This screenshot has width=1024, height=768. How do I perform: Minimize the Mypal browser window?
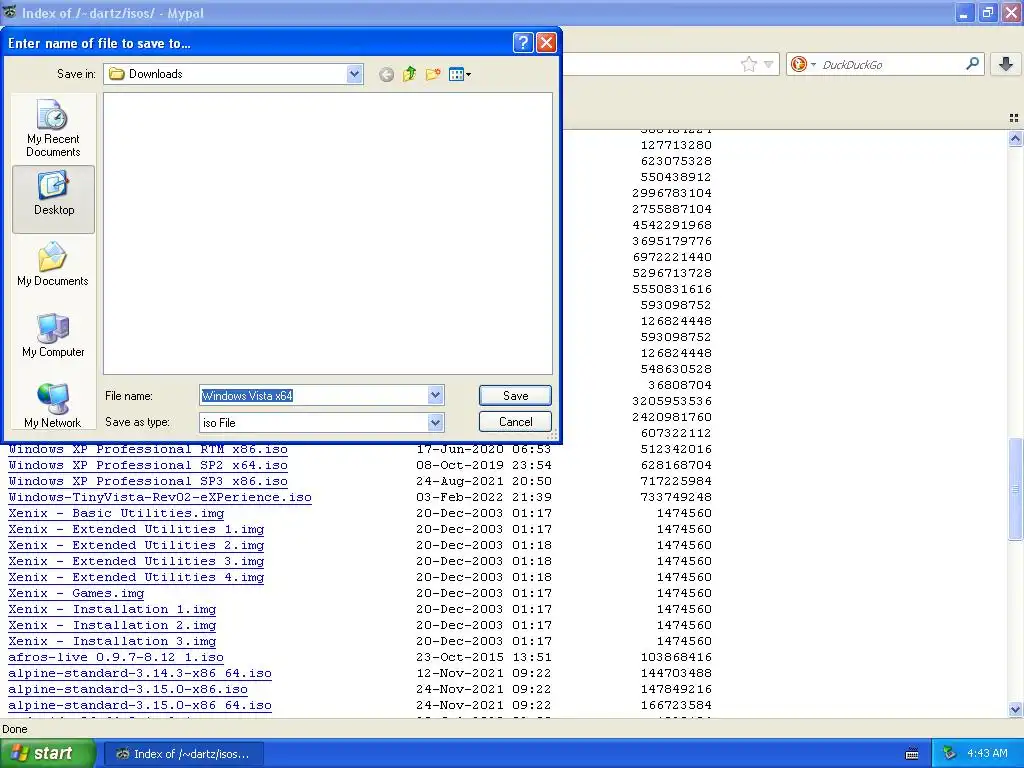pyautogui.click(x=964, y=12)
